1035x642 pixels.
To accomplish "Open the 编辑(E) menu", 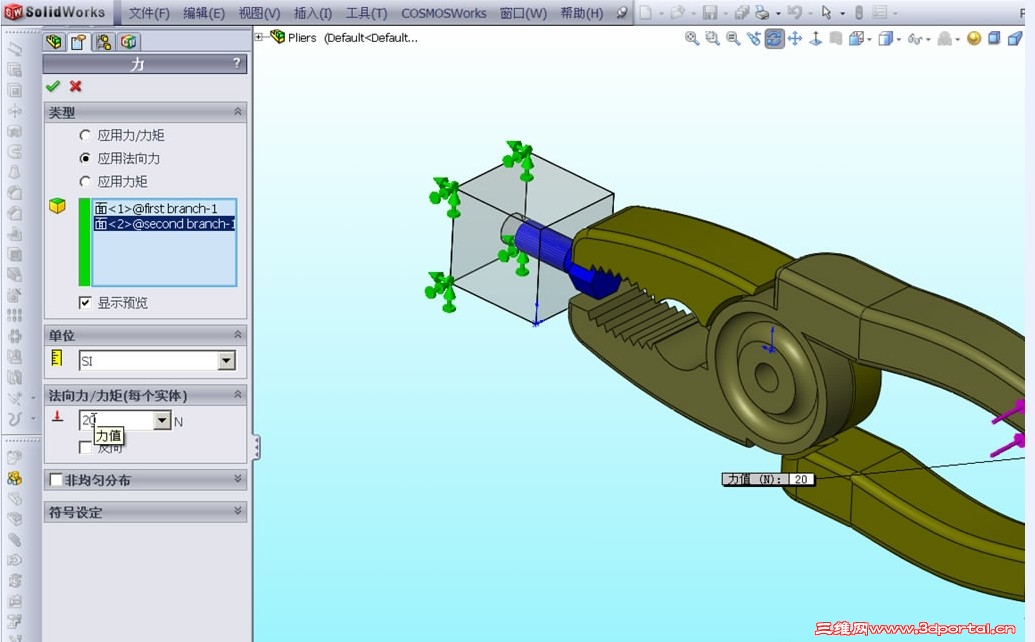I will click(x=203, y=13).
